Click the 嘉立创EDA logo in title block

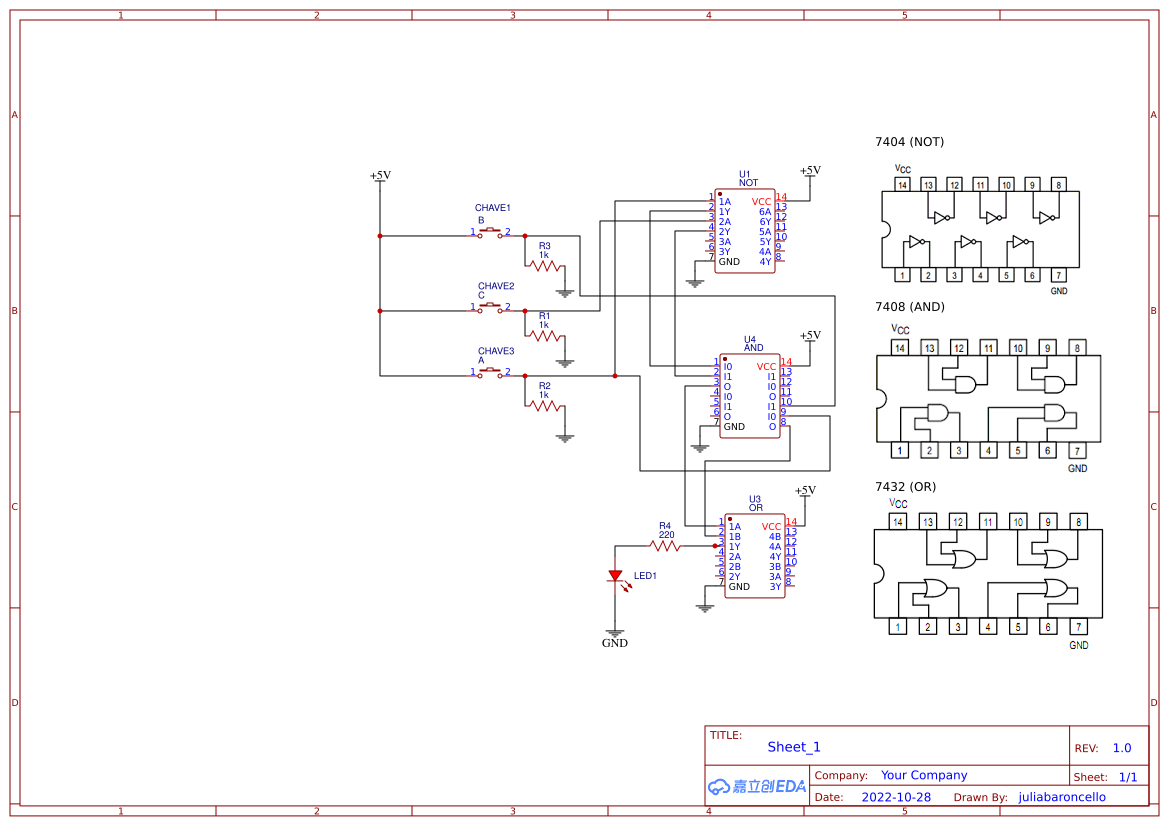(756, 787)
